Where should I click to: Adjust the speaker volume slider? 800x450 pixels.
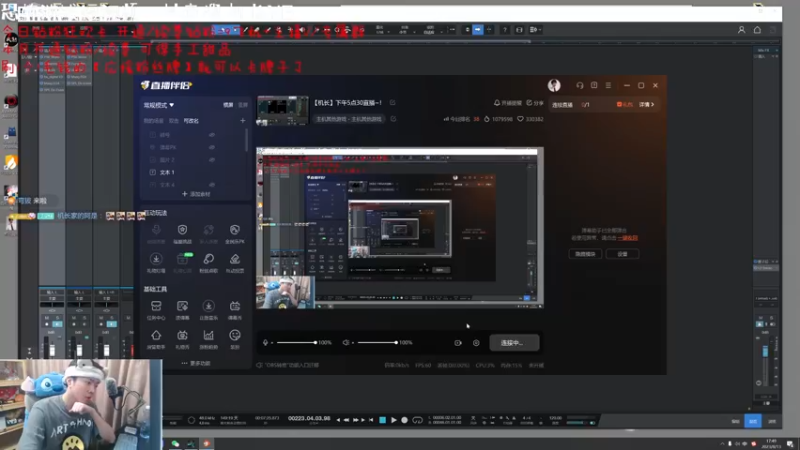378,342
